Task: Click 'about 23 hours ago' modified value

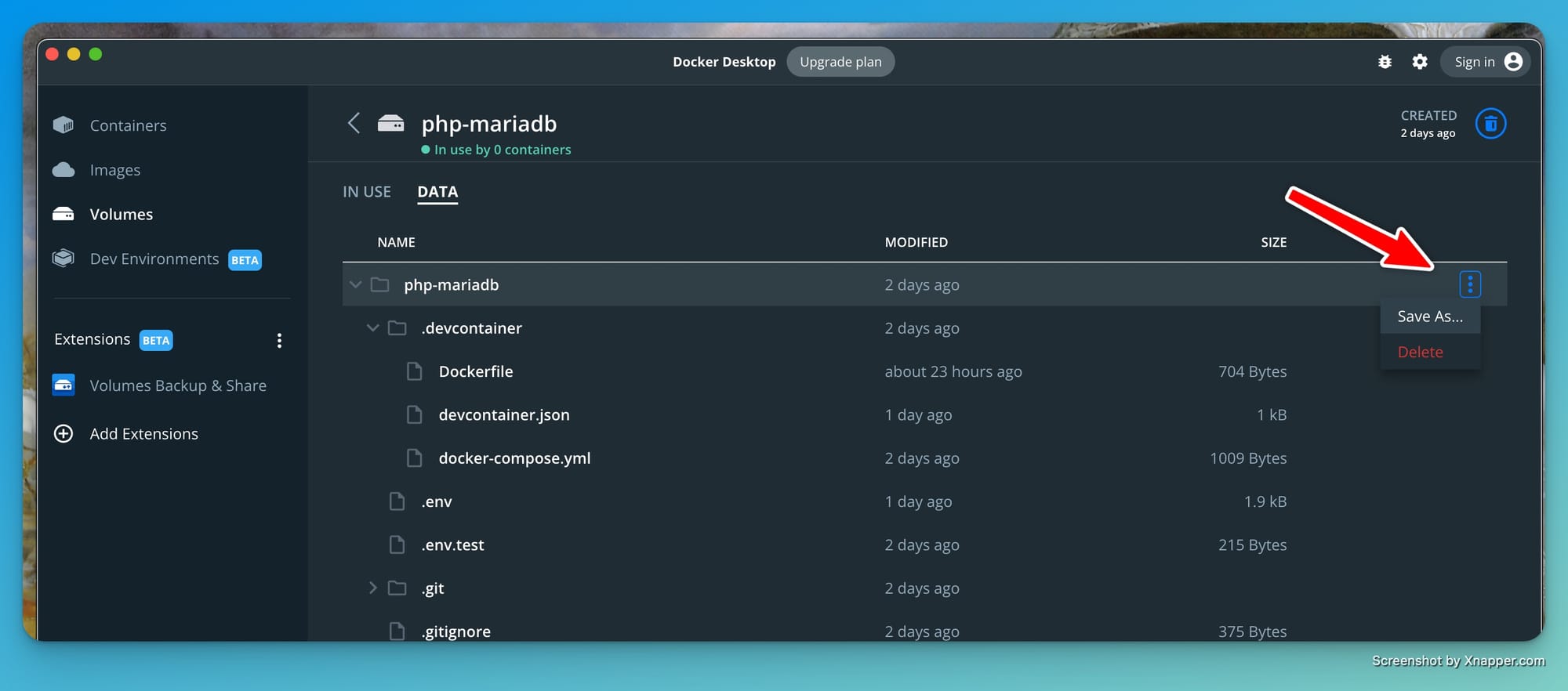Action: click(953, 371)
